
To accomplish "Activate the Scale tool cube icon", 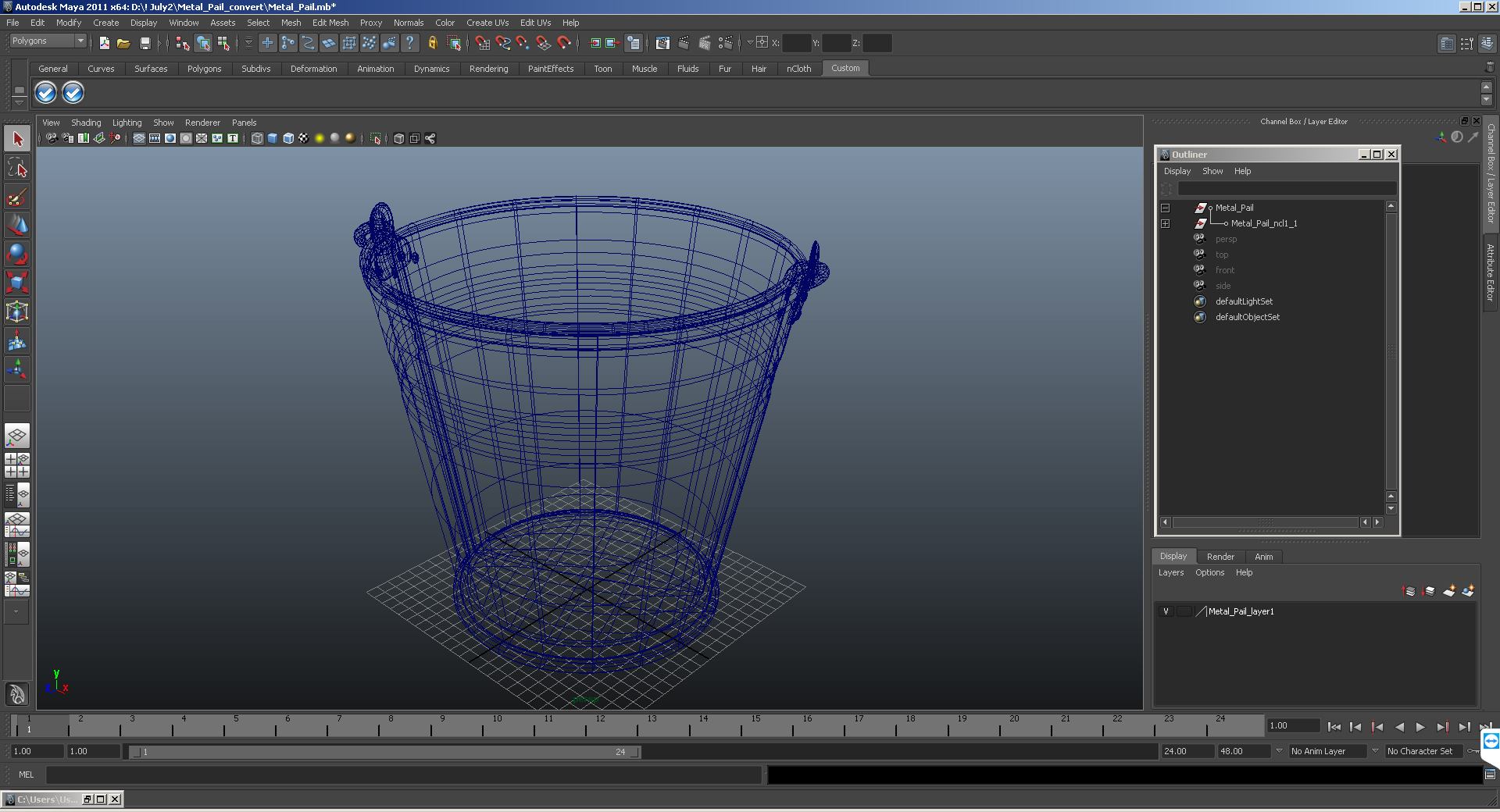I will [17, 282].
